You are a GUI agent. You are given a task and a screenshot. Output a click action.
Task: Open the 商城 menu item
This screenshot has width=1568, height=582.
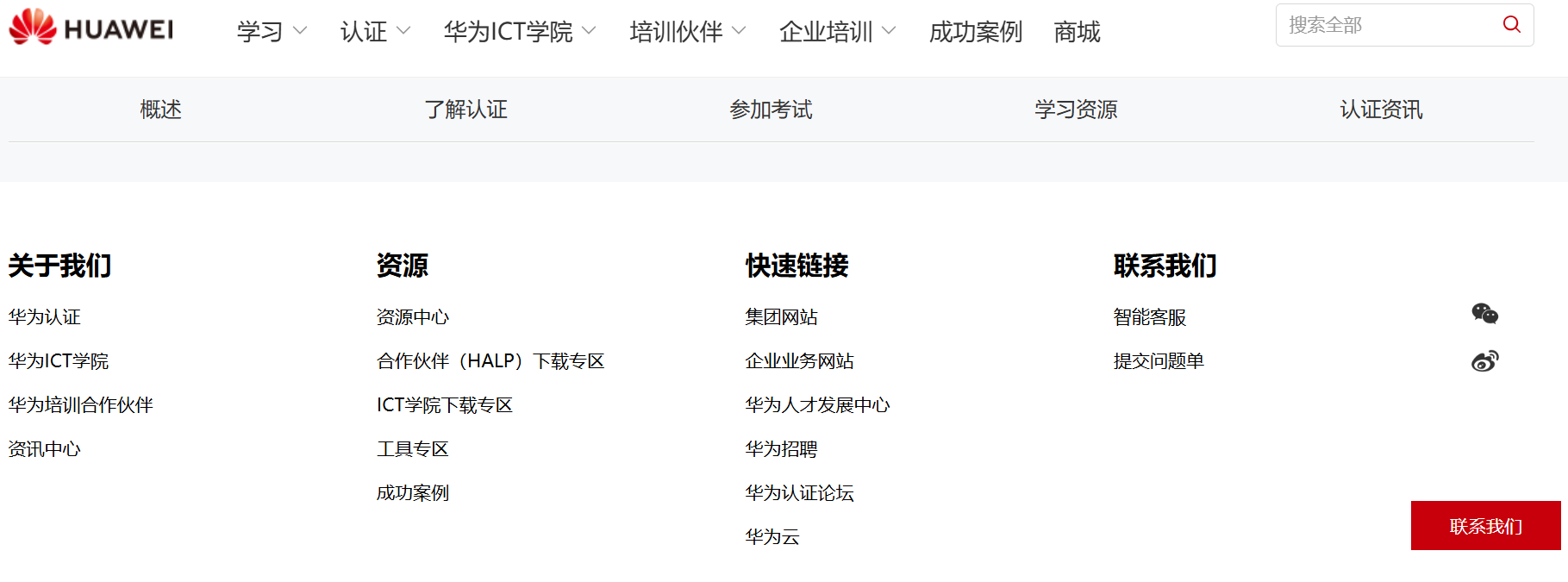tap(1077, 32)
